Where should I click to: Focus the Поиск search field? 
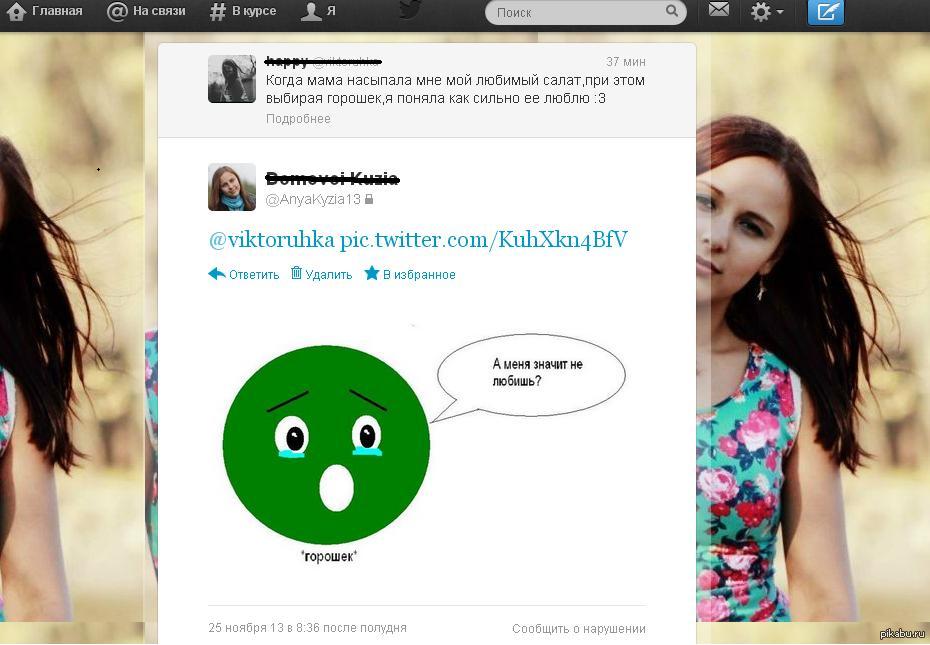575,13
